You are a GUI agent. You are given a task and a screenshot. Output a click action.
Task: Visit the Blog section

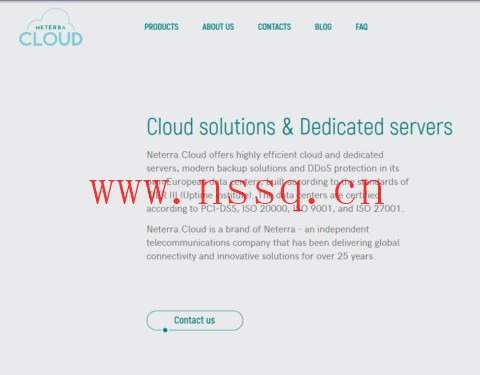point(323,27)
